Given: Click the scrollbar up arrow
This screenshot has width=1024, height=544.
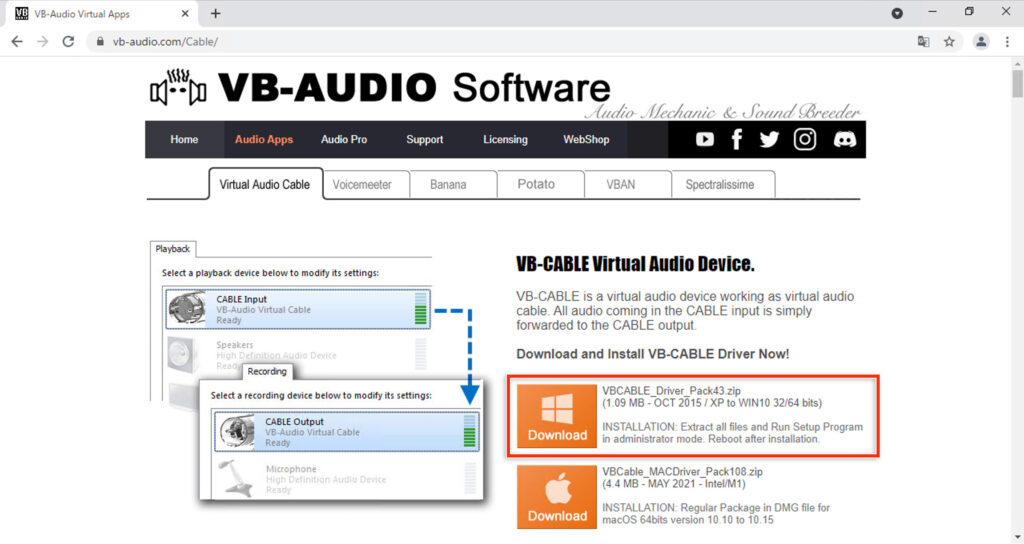Looking at the screenshot, I should [1017, 63].
